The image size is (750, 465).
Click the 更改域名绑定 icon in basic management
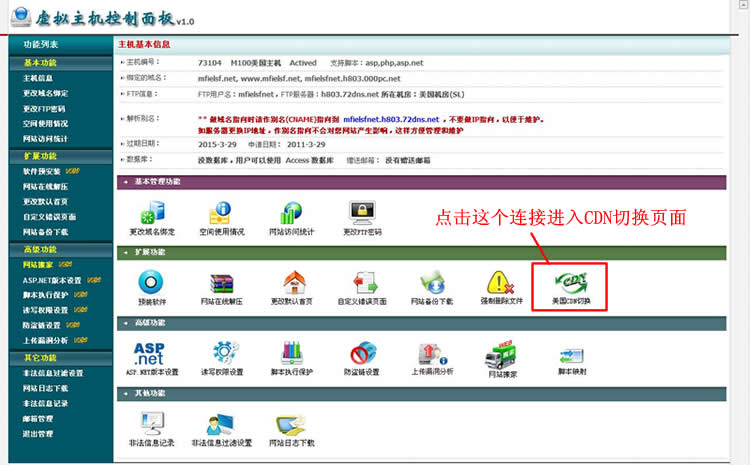148,213
